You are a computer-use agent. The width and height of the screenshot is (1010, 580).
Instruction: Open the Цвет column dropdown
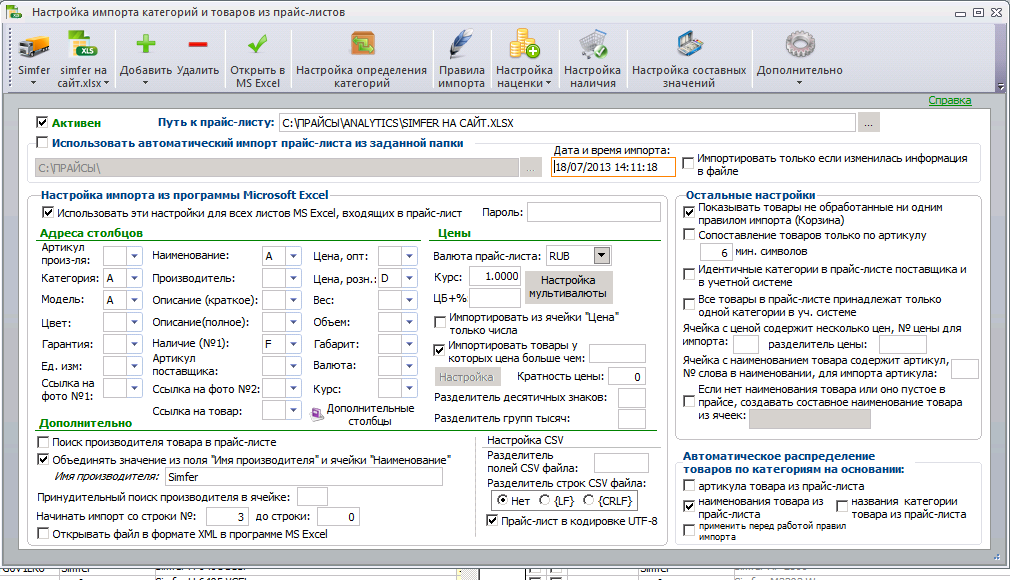134,322
